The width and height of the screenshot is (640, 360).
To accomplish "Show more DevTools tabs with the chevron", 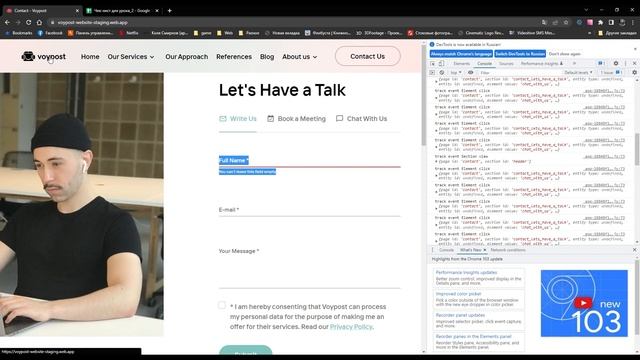I will click(x=574, y=64).
